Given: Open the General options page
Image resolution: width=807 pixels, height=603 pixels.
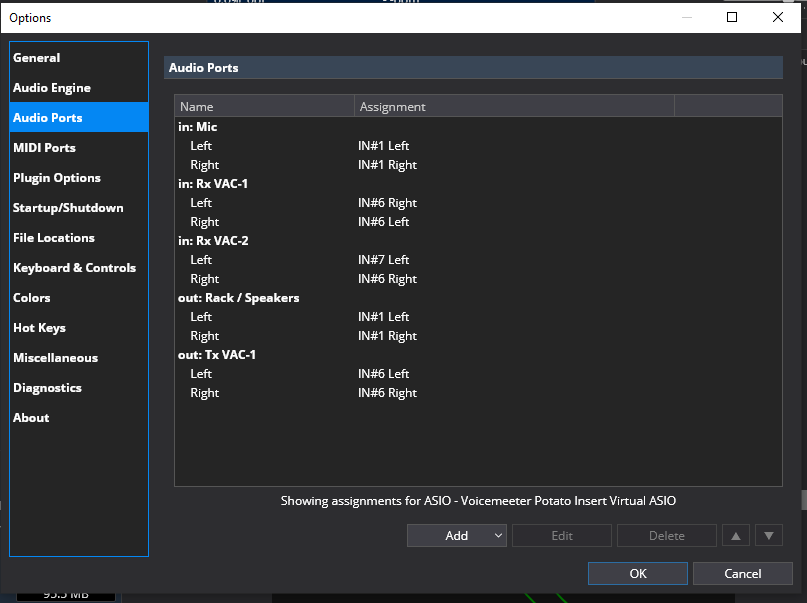Looking at the screenshot, I should click(79, 58).
